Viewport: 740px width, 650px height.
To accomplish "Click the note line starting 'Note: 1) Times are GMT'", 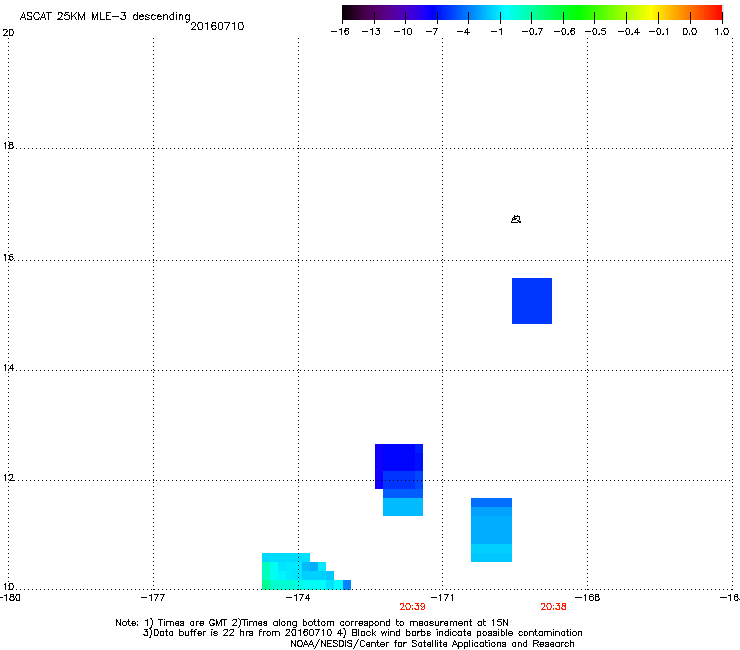I will click(312, 623).
